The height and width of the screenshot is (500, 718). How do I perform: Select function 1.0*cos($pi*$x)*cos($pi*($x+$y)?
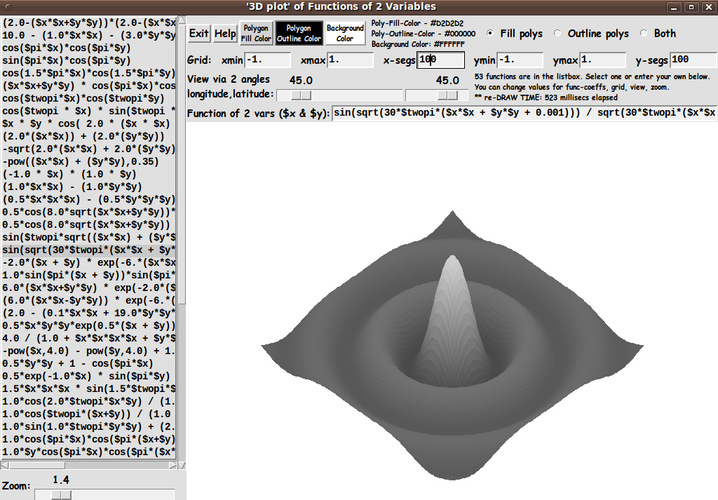click(x=88, y=439)
